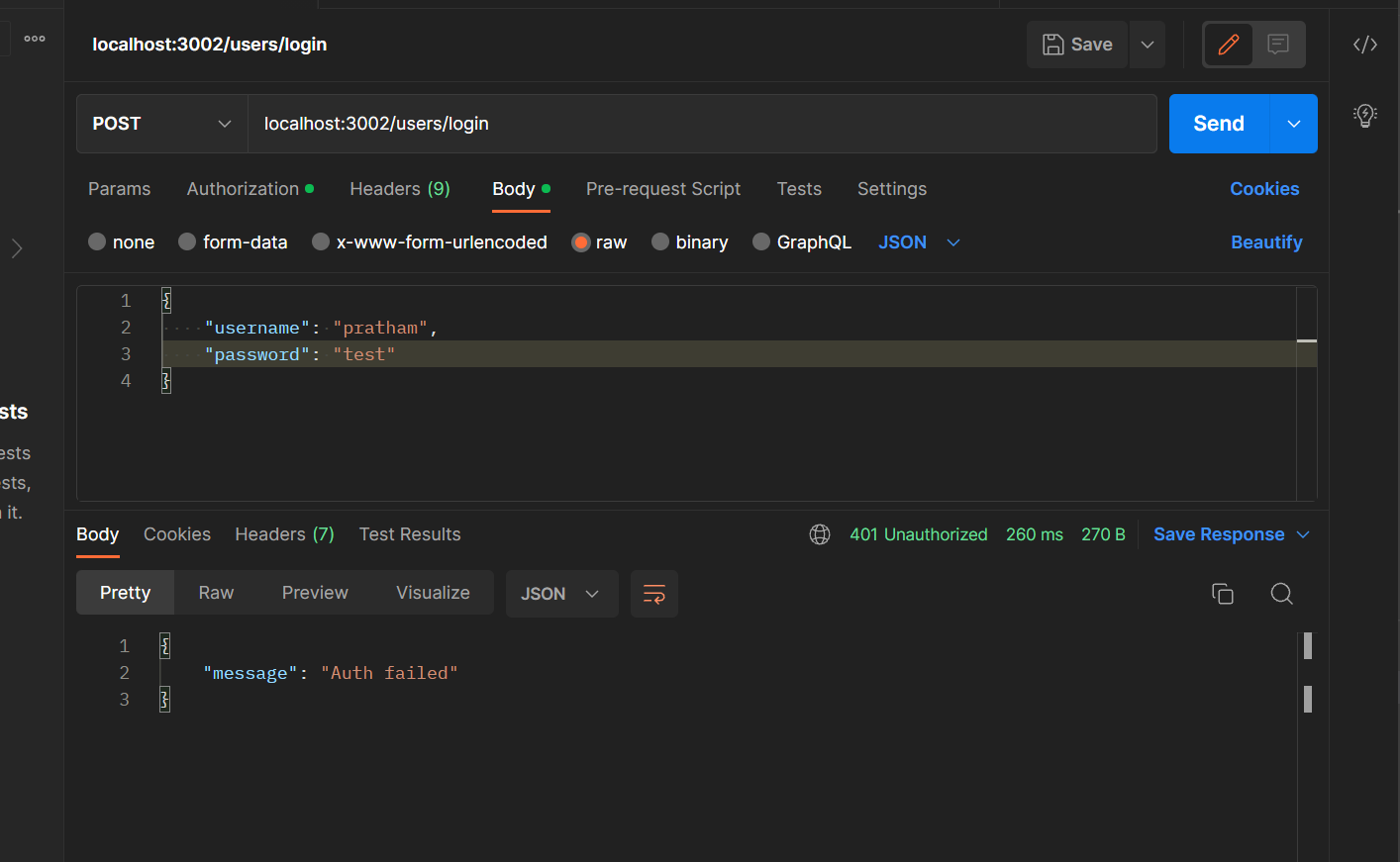Screen dimensions: 1400x862
Task: Select the x-www-form-urlencoded radio option
Action: pos(321,241)
